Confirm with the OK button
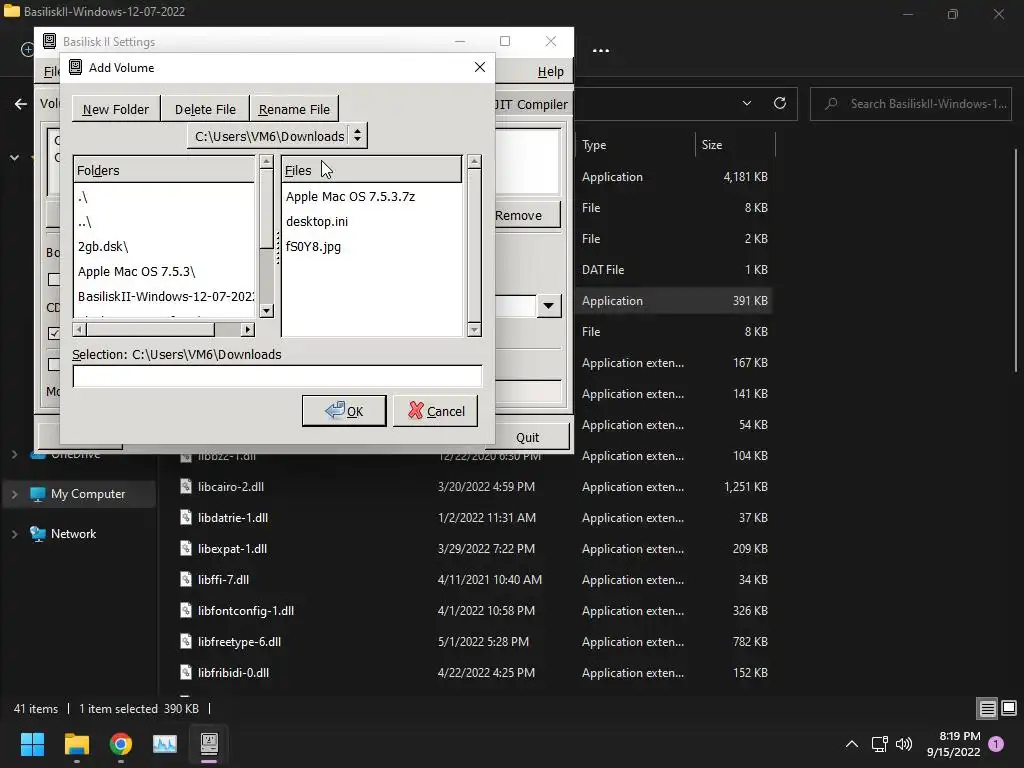Image resolution: width=1024 pixels, height=768 pixels. click(344, 411)
